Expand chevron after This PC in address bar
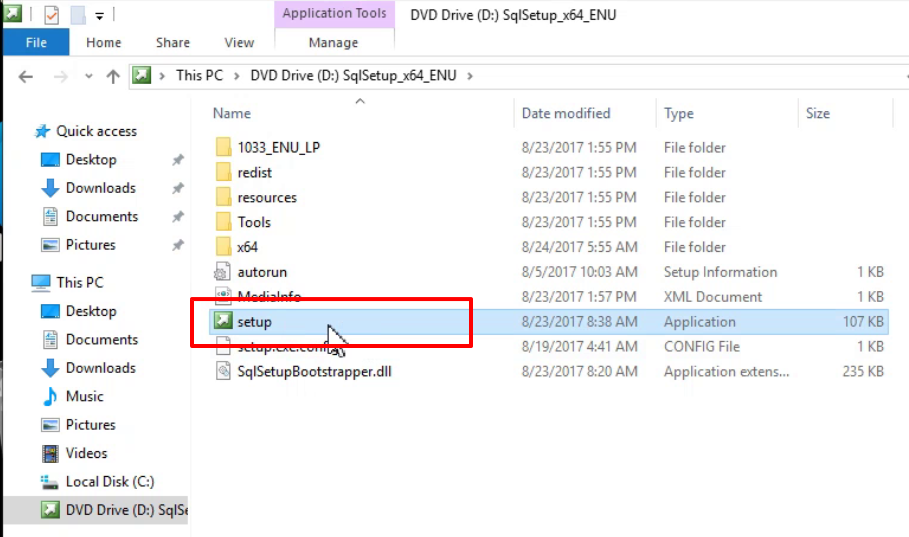The width and height of the screenshot is (909, 537). pos(237,76)
